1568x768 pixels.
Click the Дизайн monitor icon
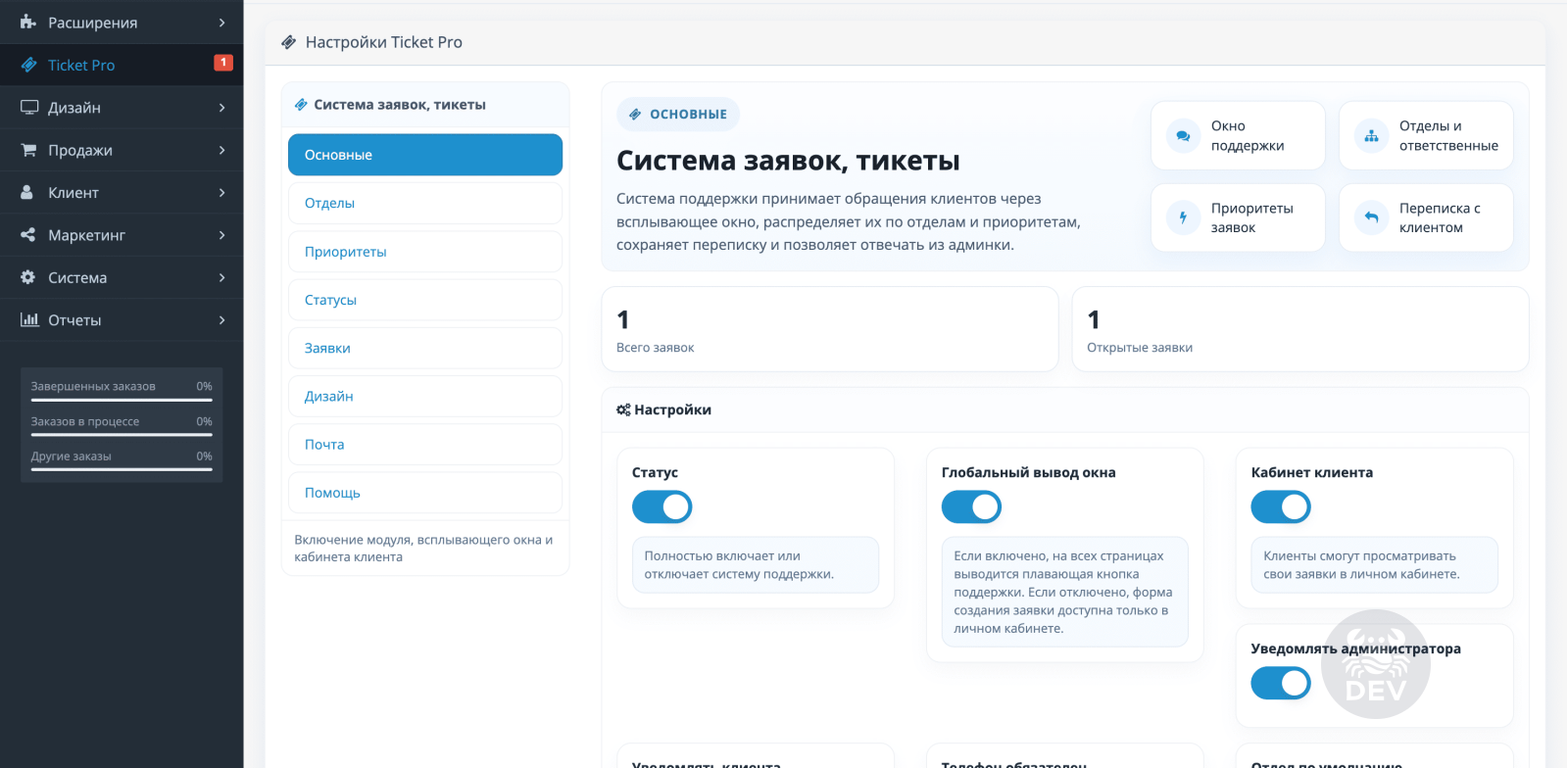pyautogui.click(x=29, y=107)
